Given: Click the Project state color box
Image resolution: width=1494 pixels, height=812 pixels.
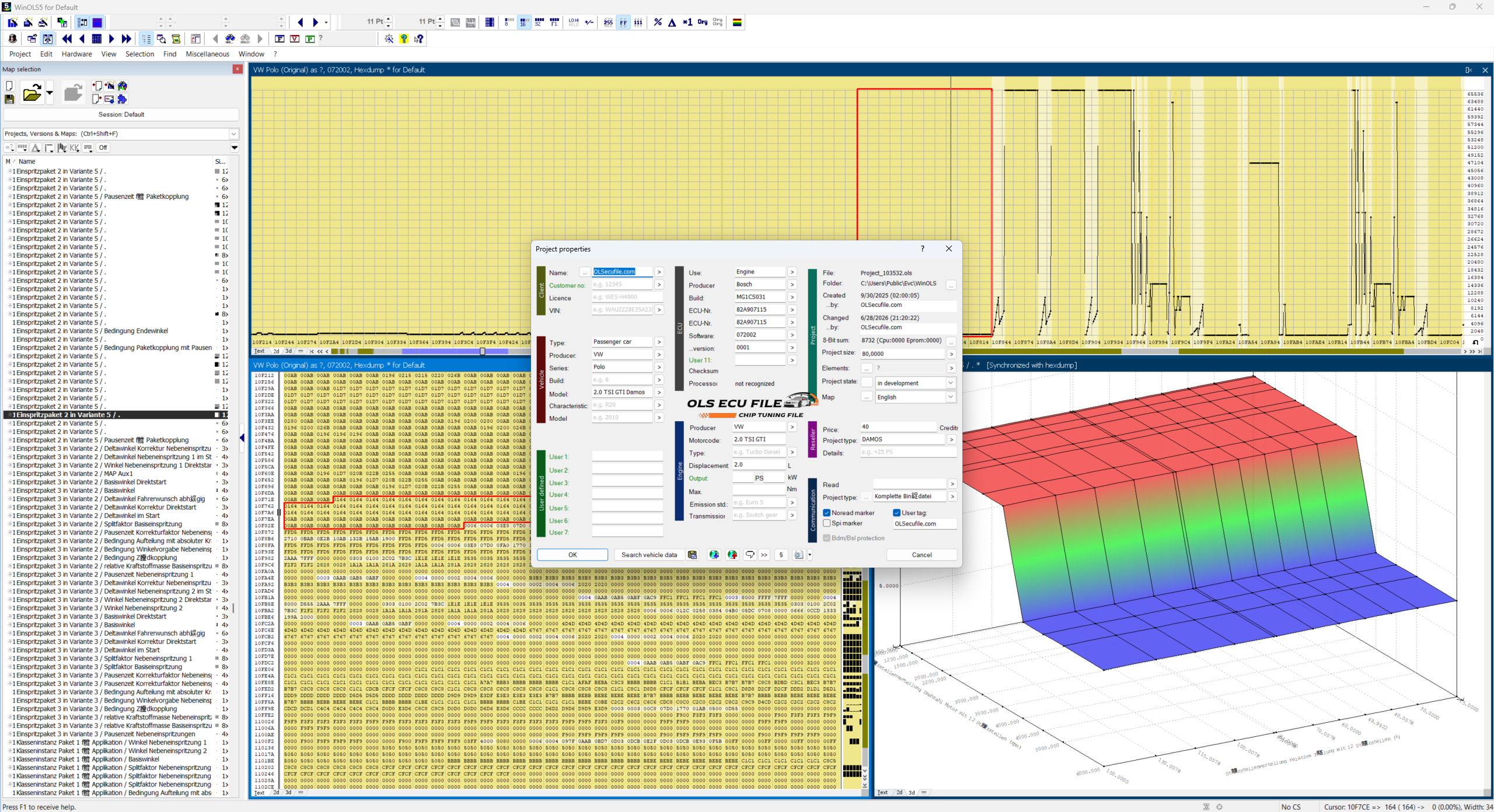Looking at the screenshot, I should click(867, 383).
